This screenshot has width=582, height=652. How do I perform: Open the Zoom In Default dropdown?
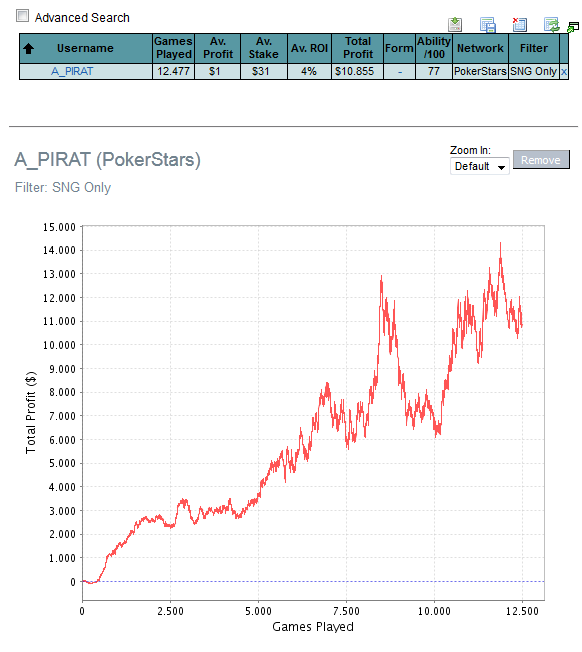480,166
